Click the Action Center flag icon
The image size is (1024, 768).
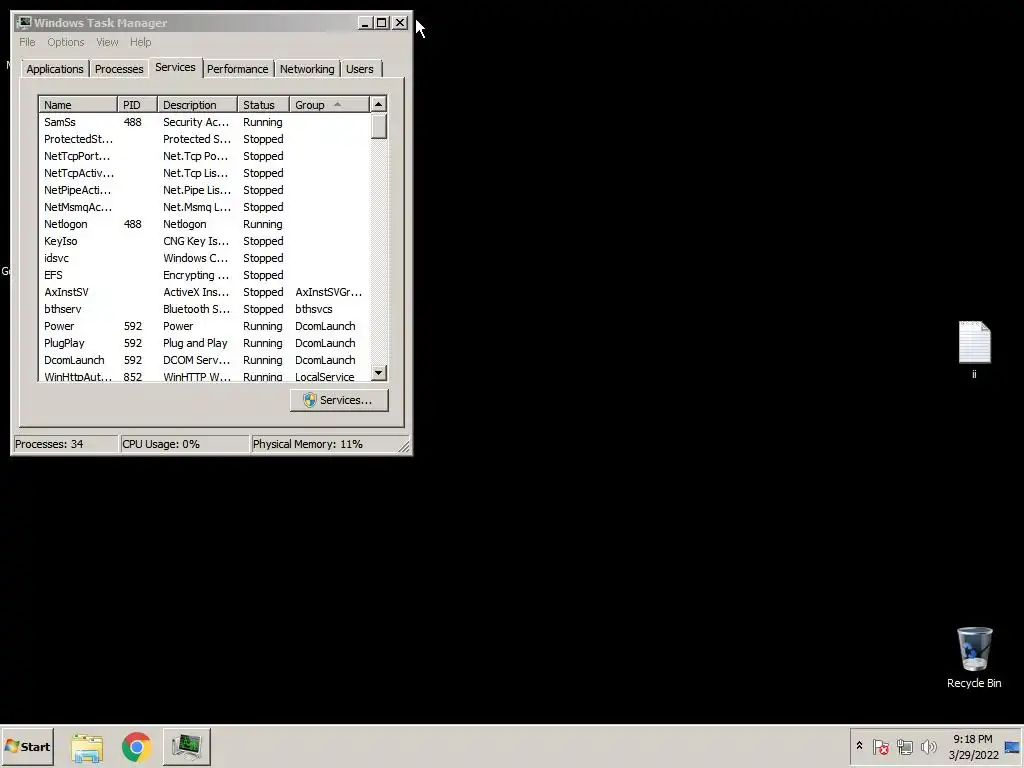pos(880,746)
